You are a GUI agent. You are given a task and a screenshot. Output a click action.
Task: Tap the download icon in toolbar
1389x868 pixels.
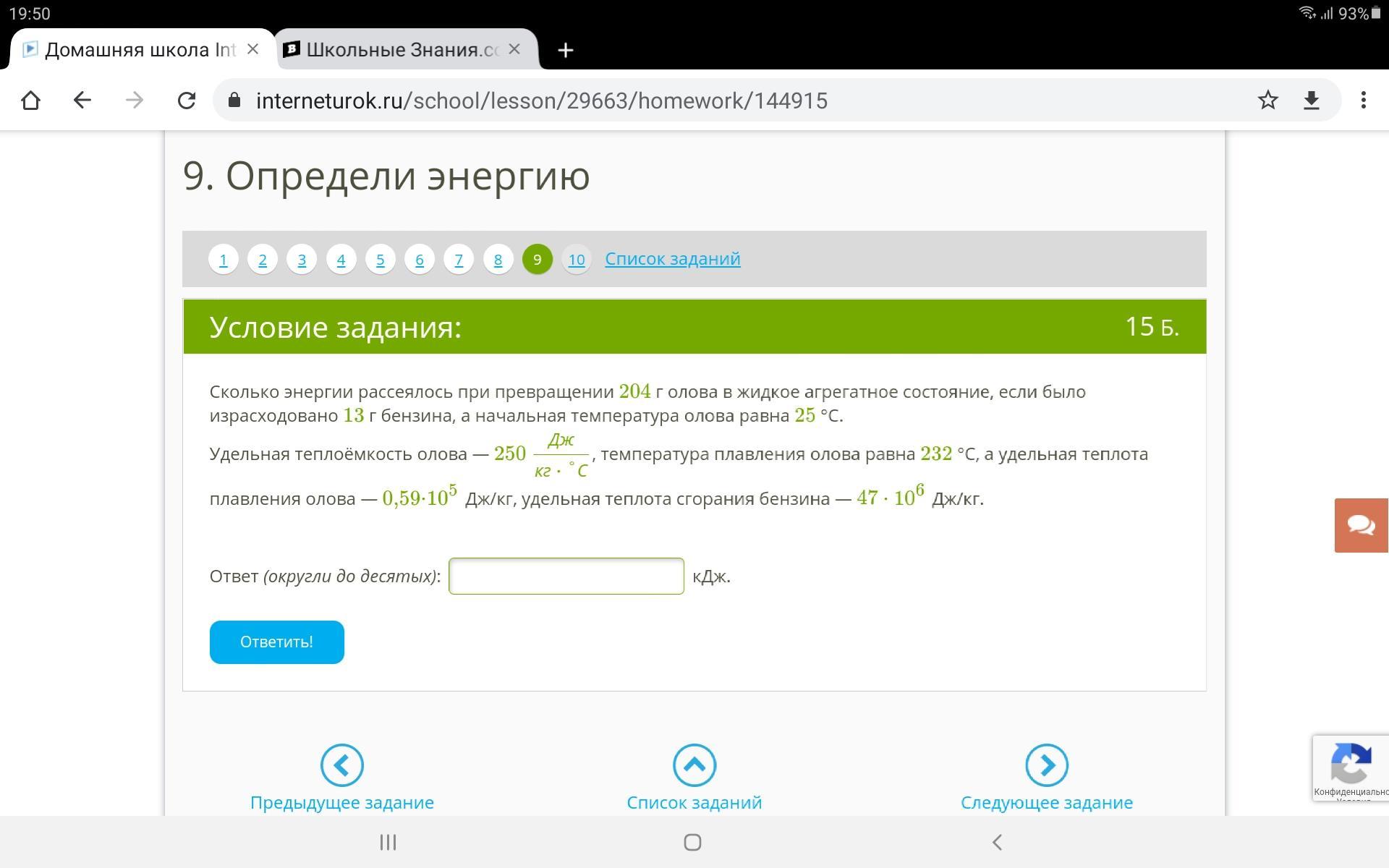(x=1312, y=101)
